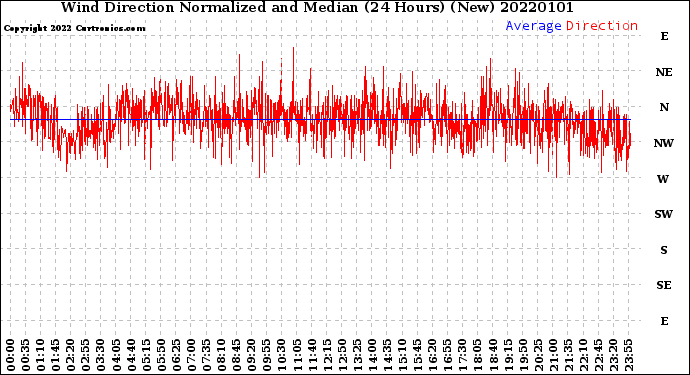
Task: Click the '05:50' time axis label
Action: (x=161, y=355)
